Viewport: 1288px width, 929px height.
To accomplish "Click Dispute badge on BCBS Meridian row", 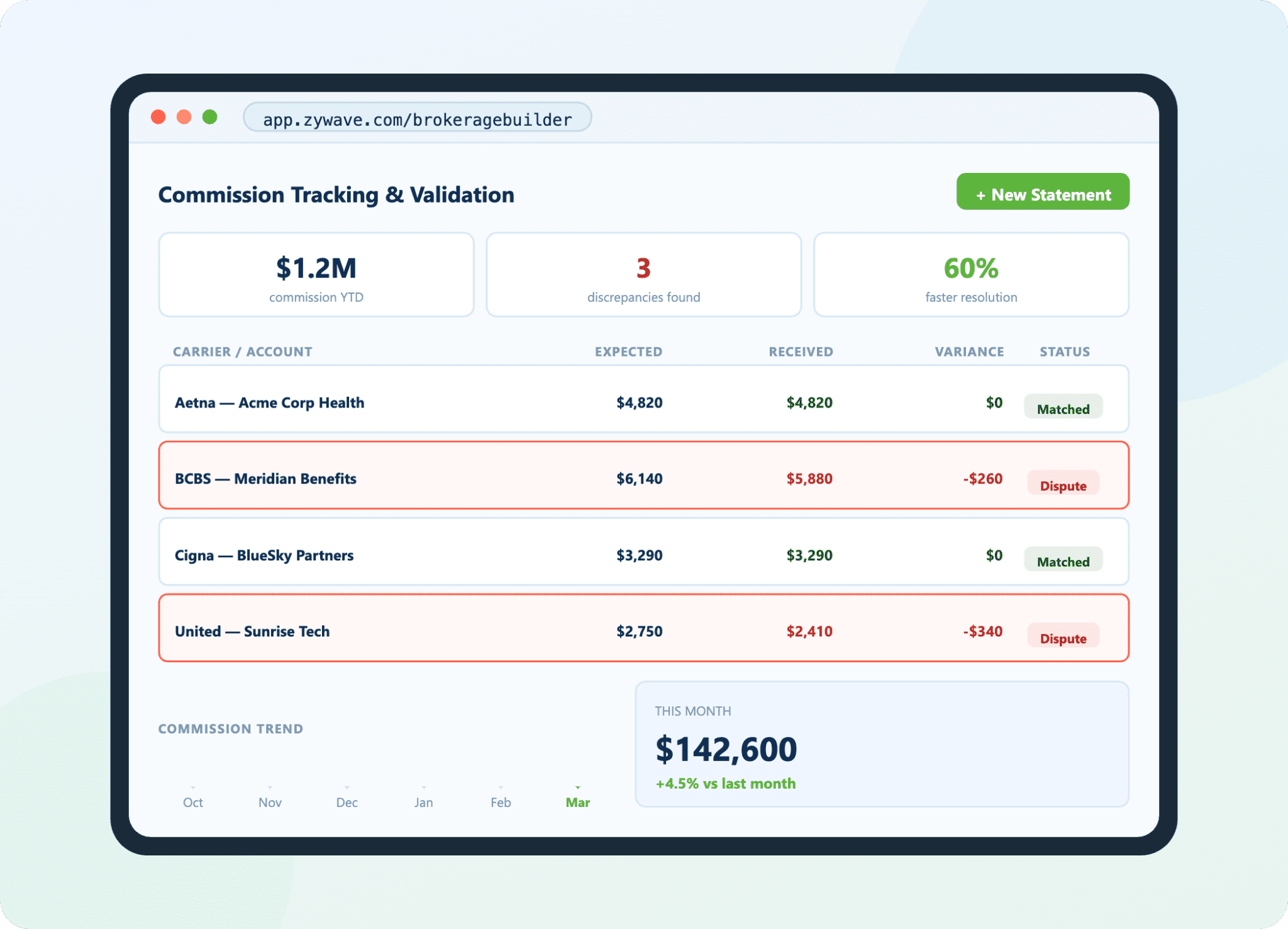I will [x=1063, y=485].
